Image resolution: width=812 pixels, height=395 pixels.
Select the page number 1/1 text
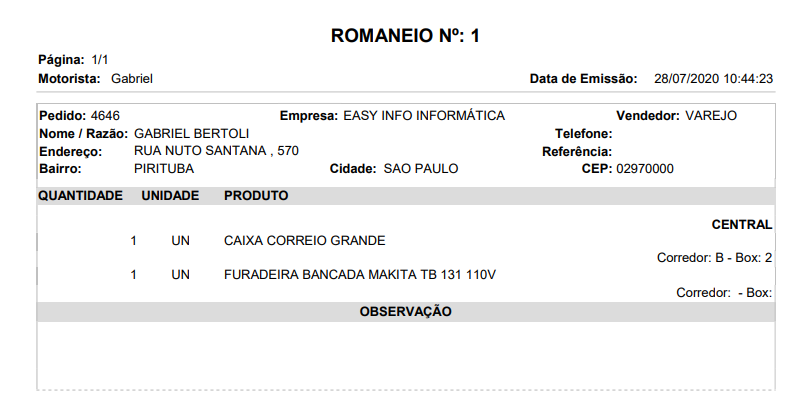coord(100,60)
